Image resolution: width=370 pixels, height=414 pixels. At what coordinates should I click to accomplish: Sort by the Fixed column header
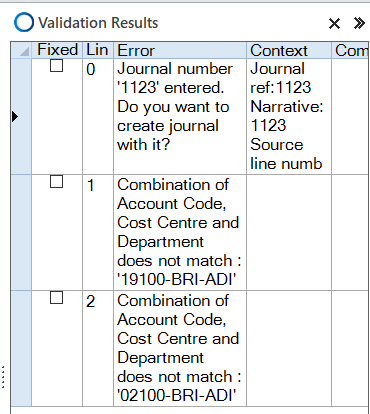[57, 50]
